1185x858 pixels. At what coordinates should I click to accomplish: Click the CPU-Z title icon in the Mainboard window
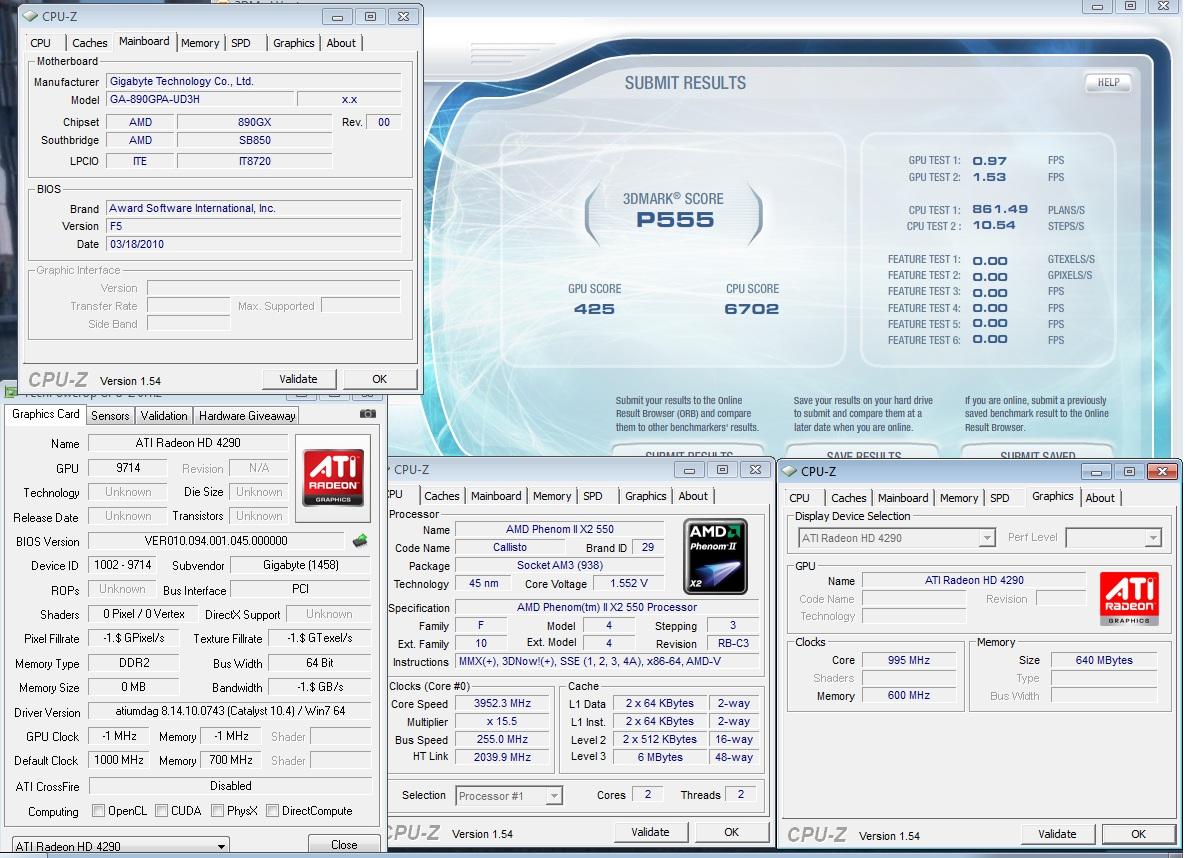(x=29, y=16)
